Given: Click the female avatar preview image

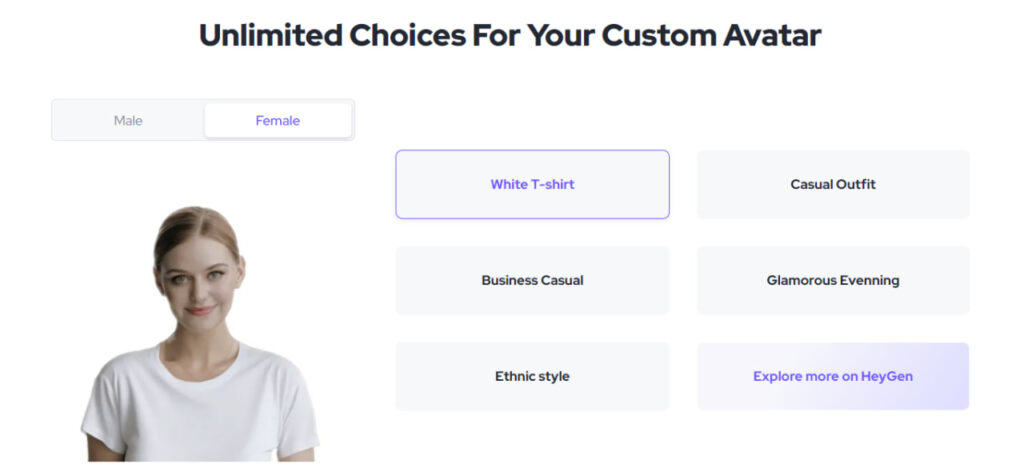Looking at the screenshot, I should tap(199, 334).
